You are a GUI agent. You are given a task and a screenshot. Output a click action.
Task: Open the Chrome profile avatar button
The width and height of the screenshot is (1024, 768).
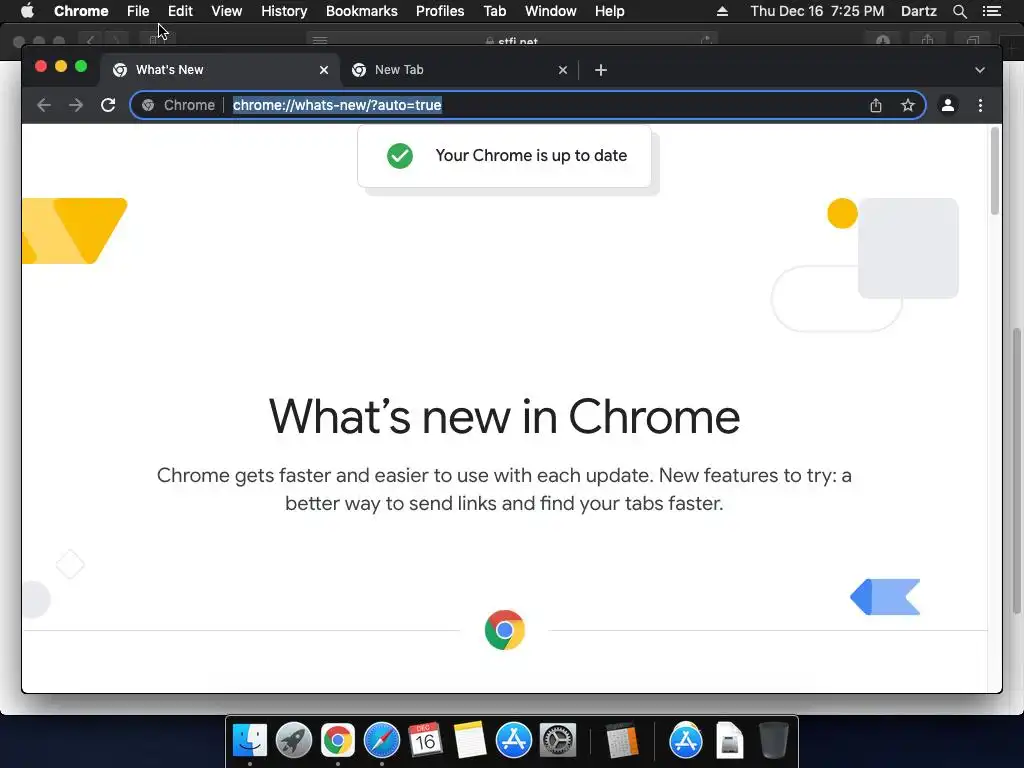[x=948, y=105]
